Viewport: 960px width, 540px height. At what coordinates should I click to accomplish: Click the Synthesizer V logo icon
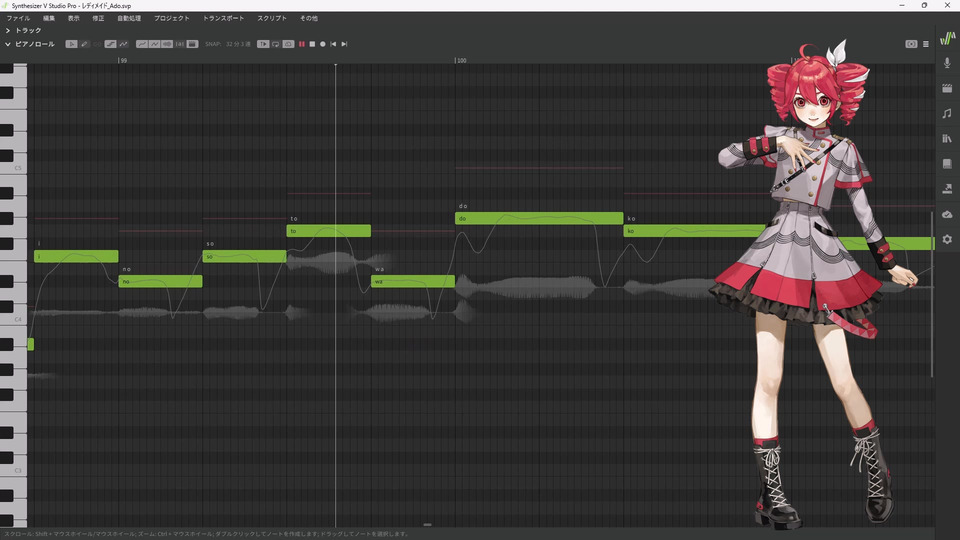pyautogui.click(x=947, y=38)
